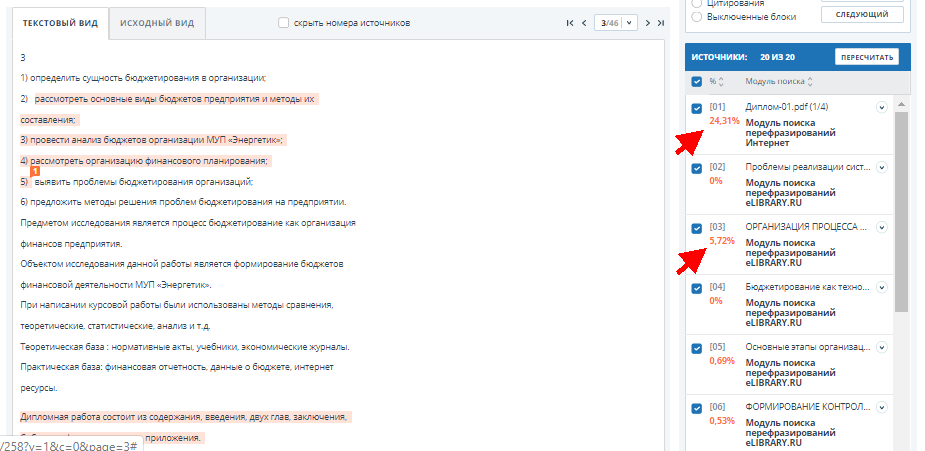The width and height of the screenshot is (925, 451).
Task: Click highlighted line 'Дипломная работа состоит из содержания'
Action: (x=185, y=417)
